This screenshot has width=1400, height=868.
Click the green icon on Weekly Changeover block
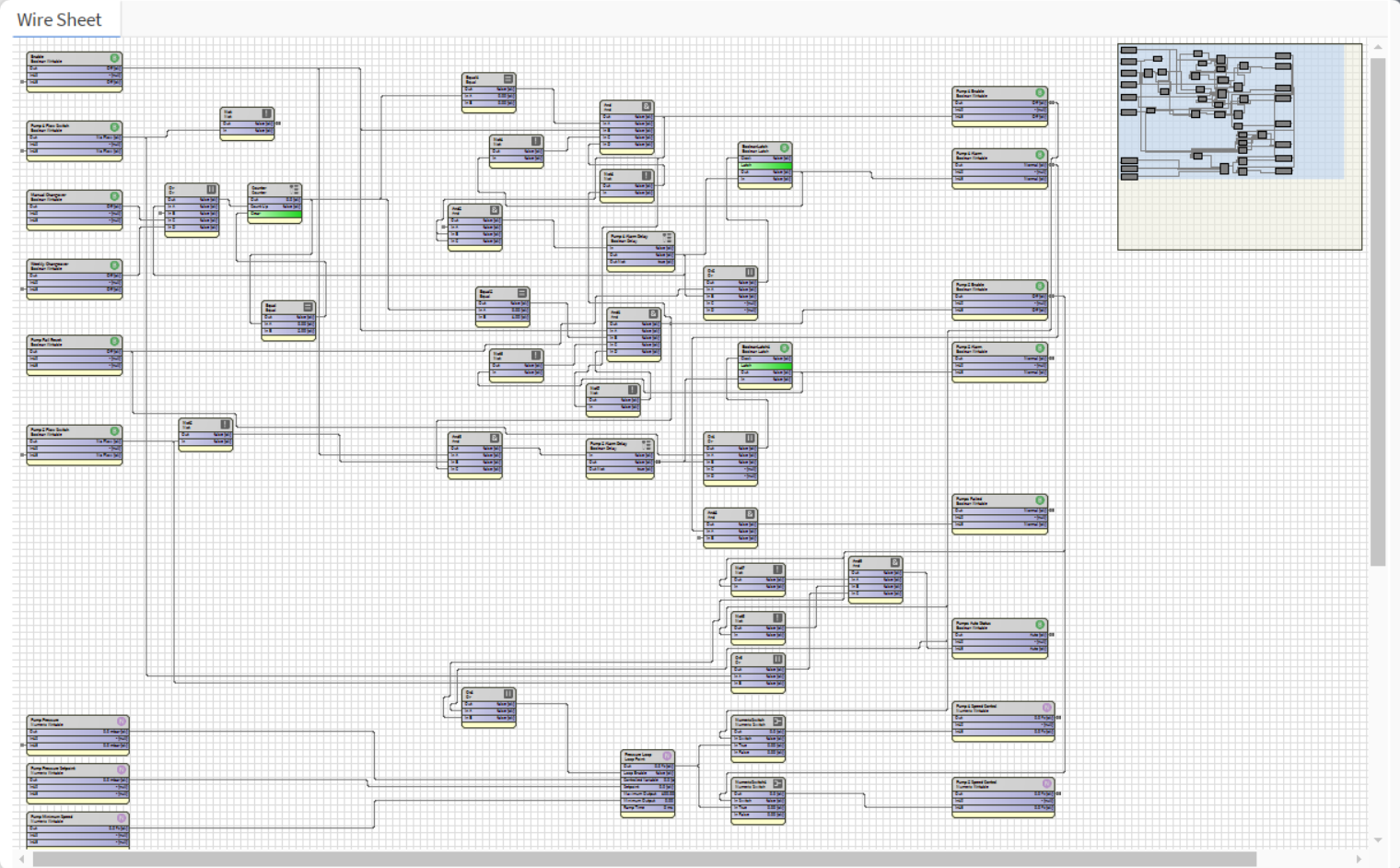click(x=115, y=265)
